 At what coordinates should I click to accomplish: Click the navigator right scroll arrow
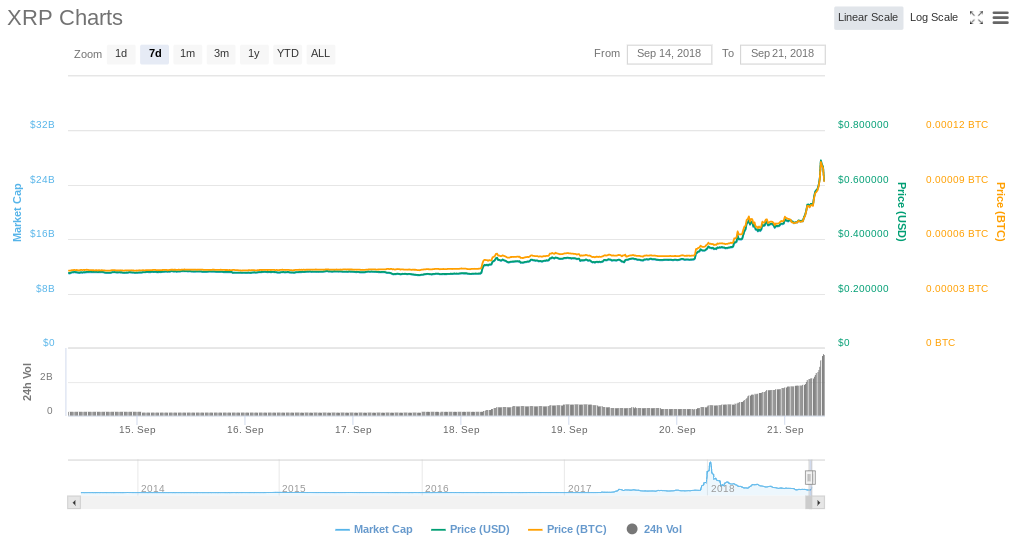click(818, 502)
